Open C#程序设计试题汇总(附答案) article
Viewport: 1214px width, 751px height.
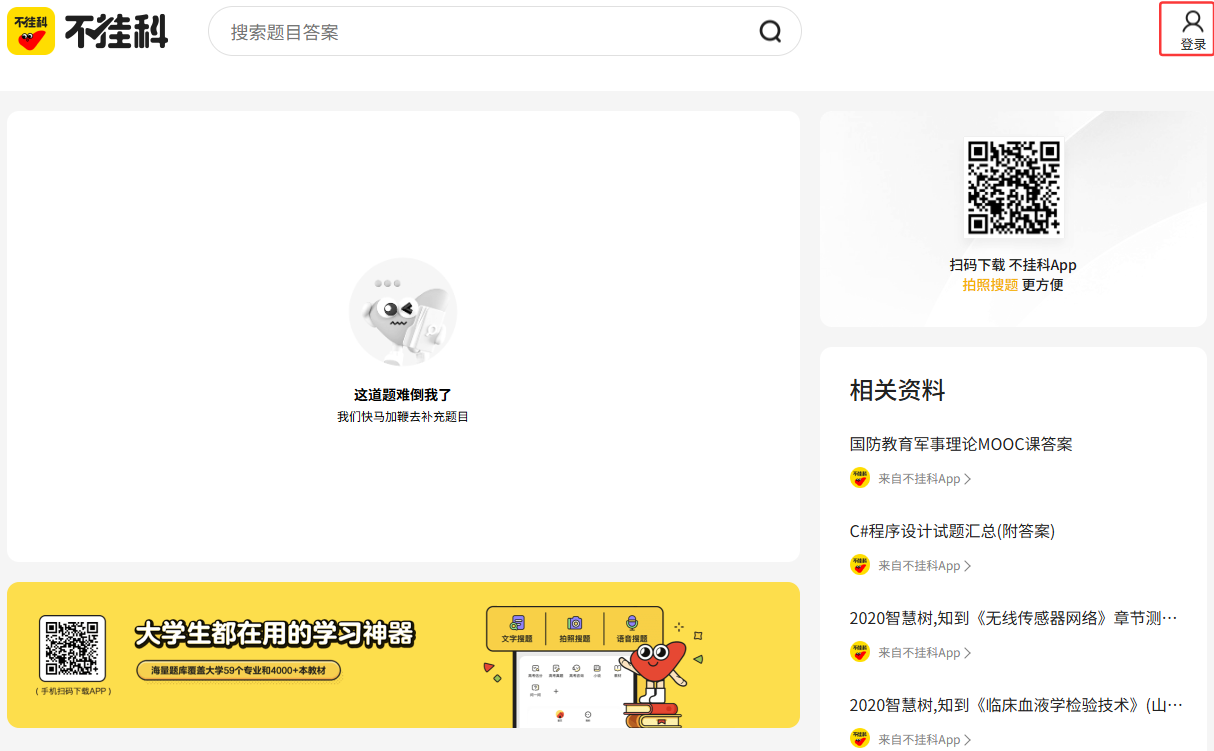[949, 530]
